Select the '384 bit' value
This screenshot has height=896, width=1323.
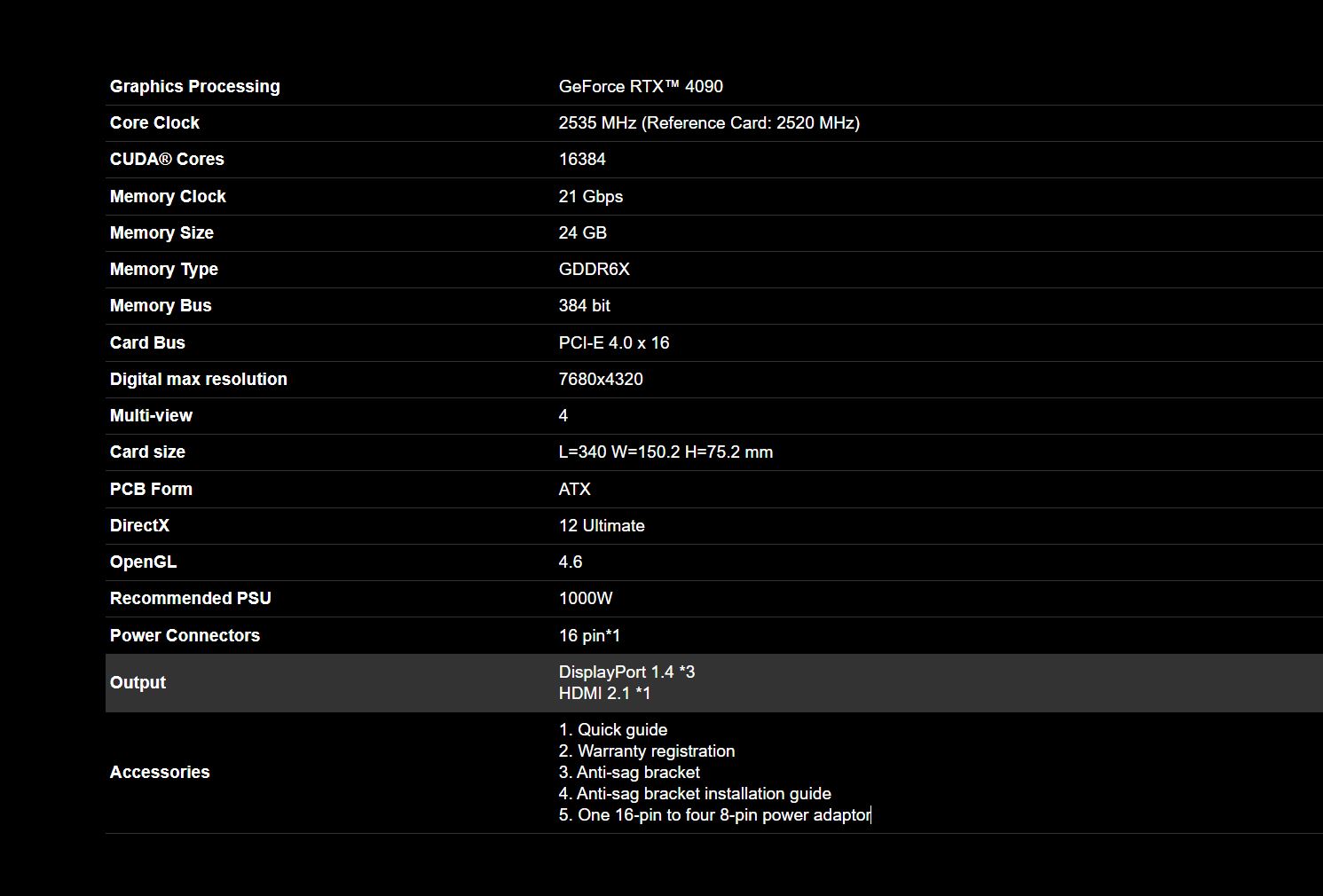[585, 305]
